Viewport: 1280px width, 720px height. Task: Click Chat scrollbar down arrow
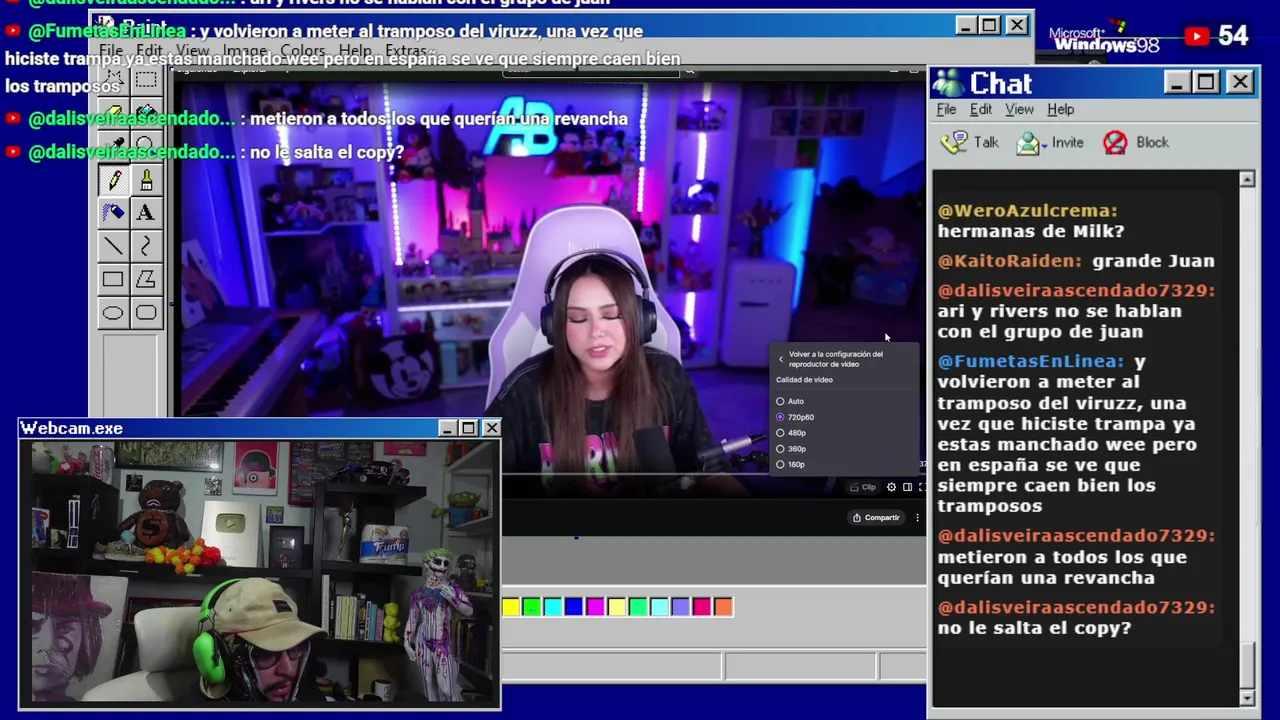[x=1247, y=697]
